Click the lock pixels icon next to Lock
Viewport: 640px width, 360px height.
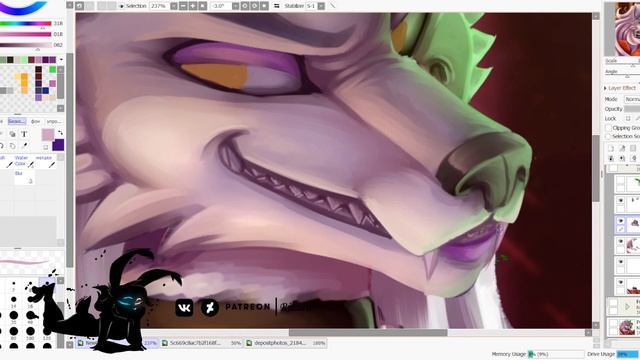[x=628, y=118]
